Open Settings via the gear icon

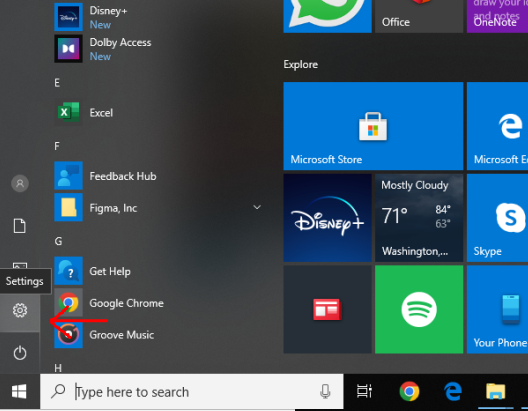20,310
